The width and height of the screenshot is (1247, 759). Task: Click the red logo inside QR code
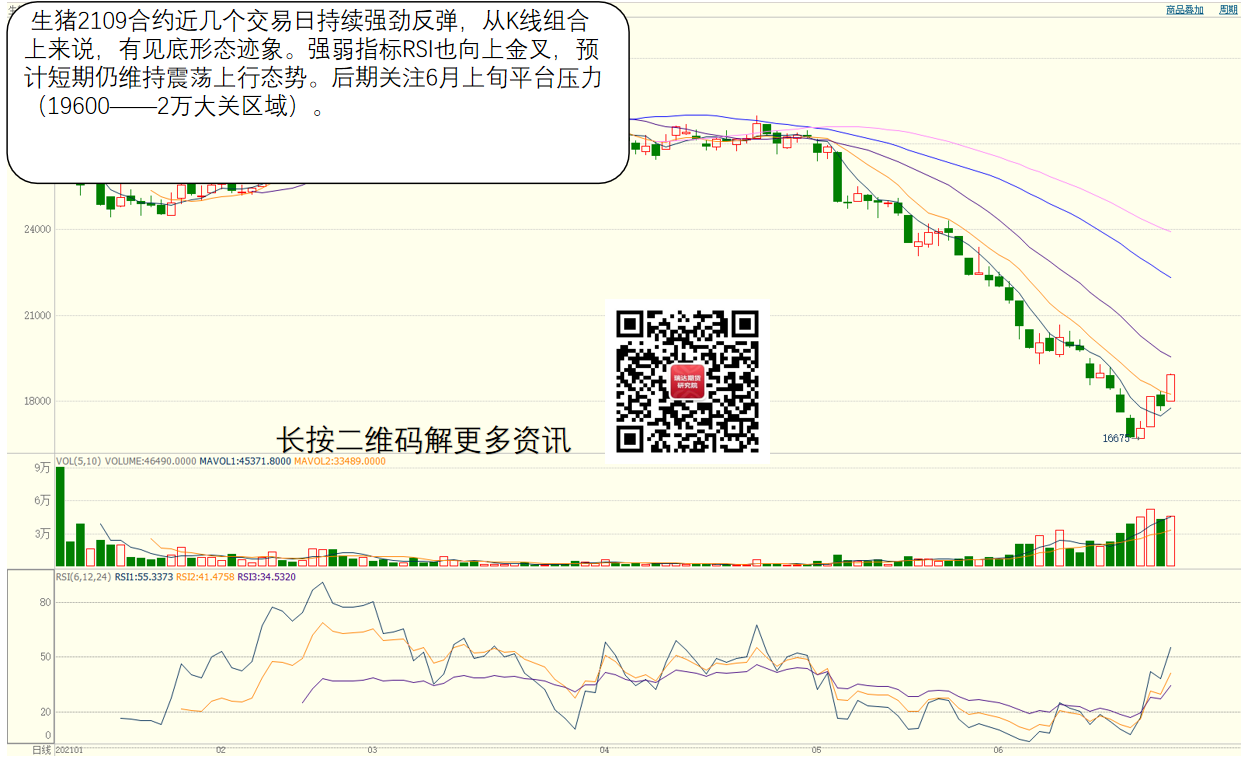687,381
